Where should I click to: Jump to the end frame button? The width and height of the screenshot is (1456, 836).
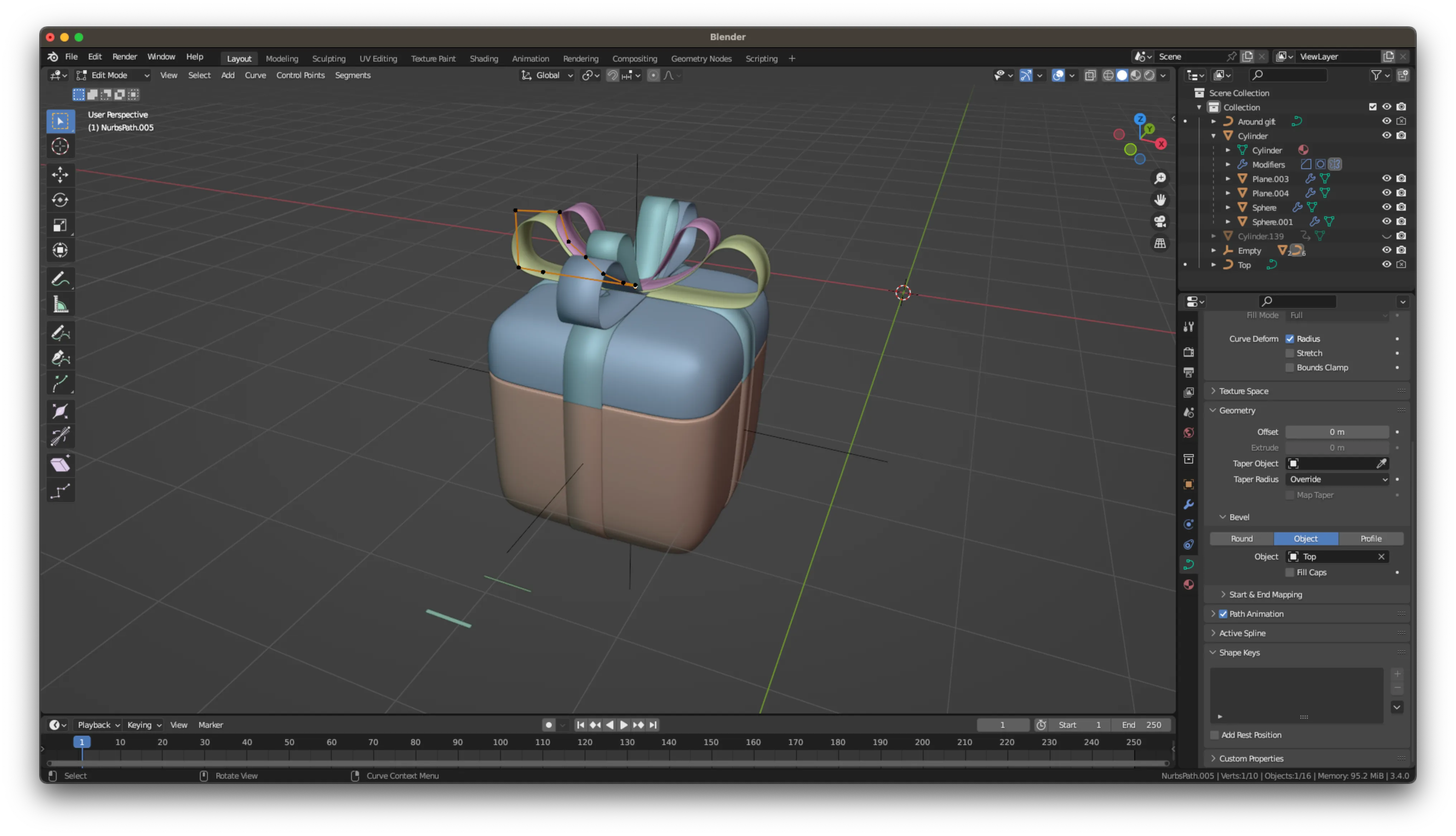(653, 725)
